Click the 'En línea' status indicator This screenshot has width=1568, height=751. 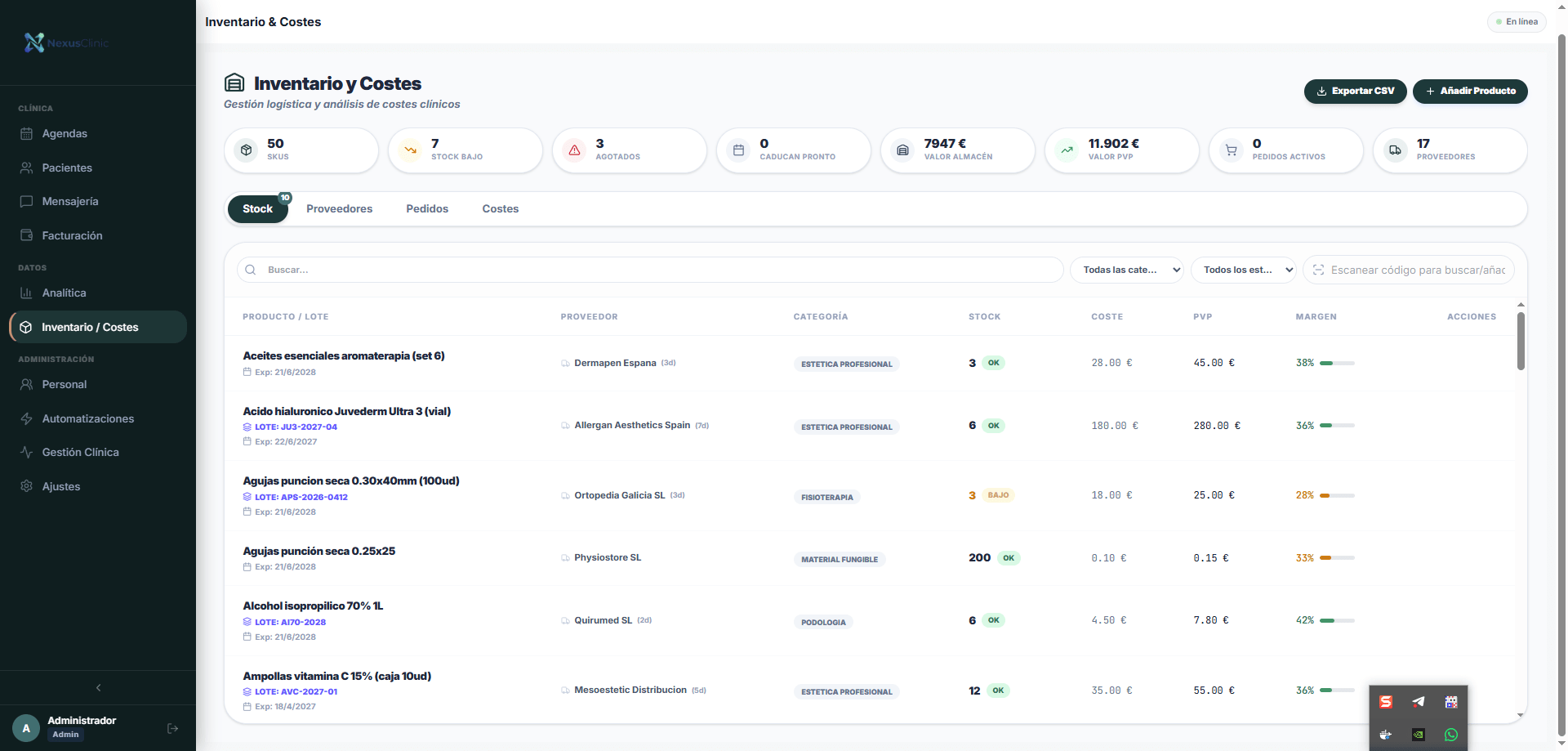(1517, 22)
